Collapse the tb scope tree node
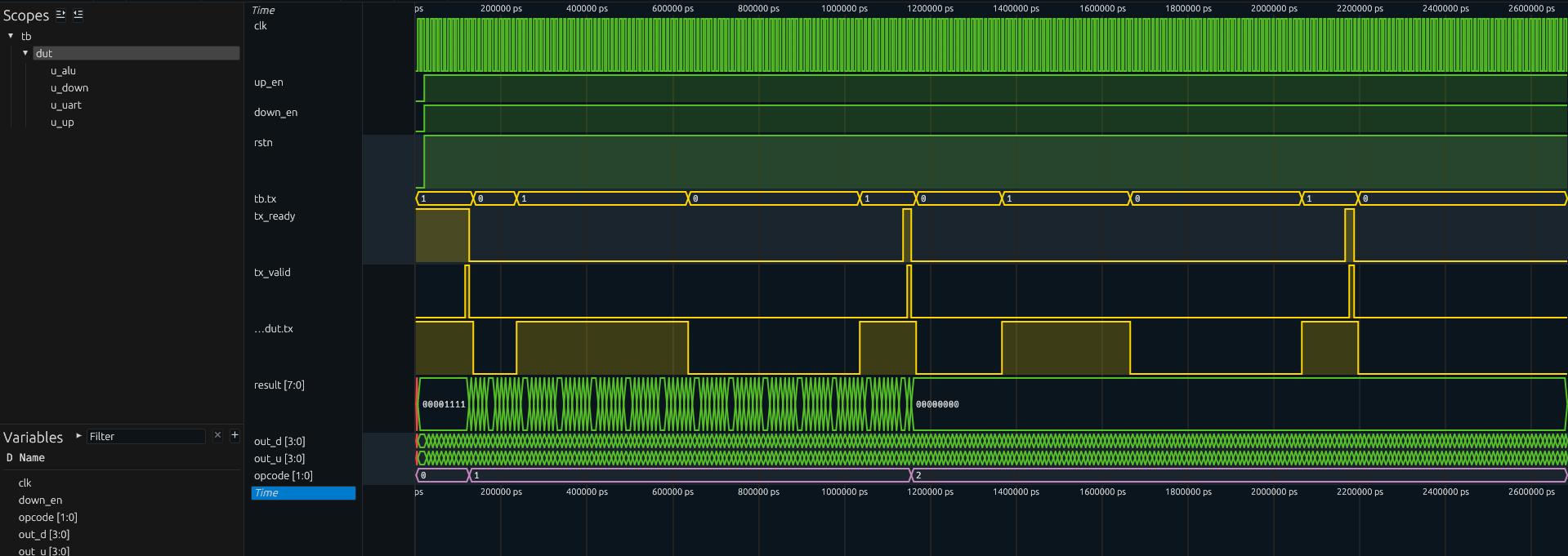The height and width of the screenshot is (556, 1568). (11, 36)
